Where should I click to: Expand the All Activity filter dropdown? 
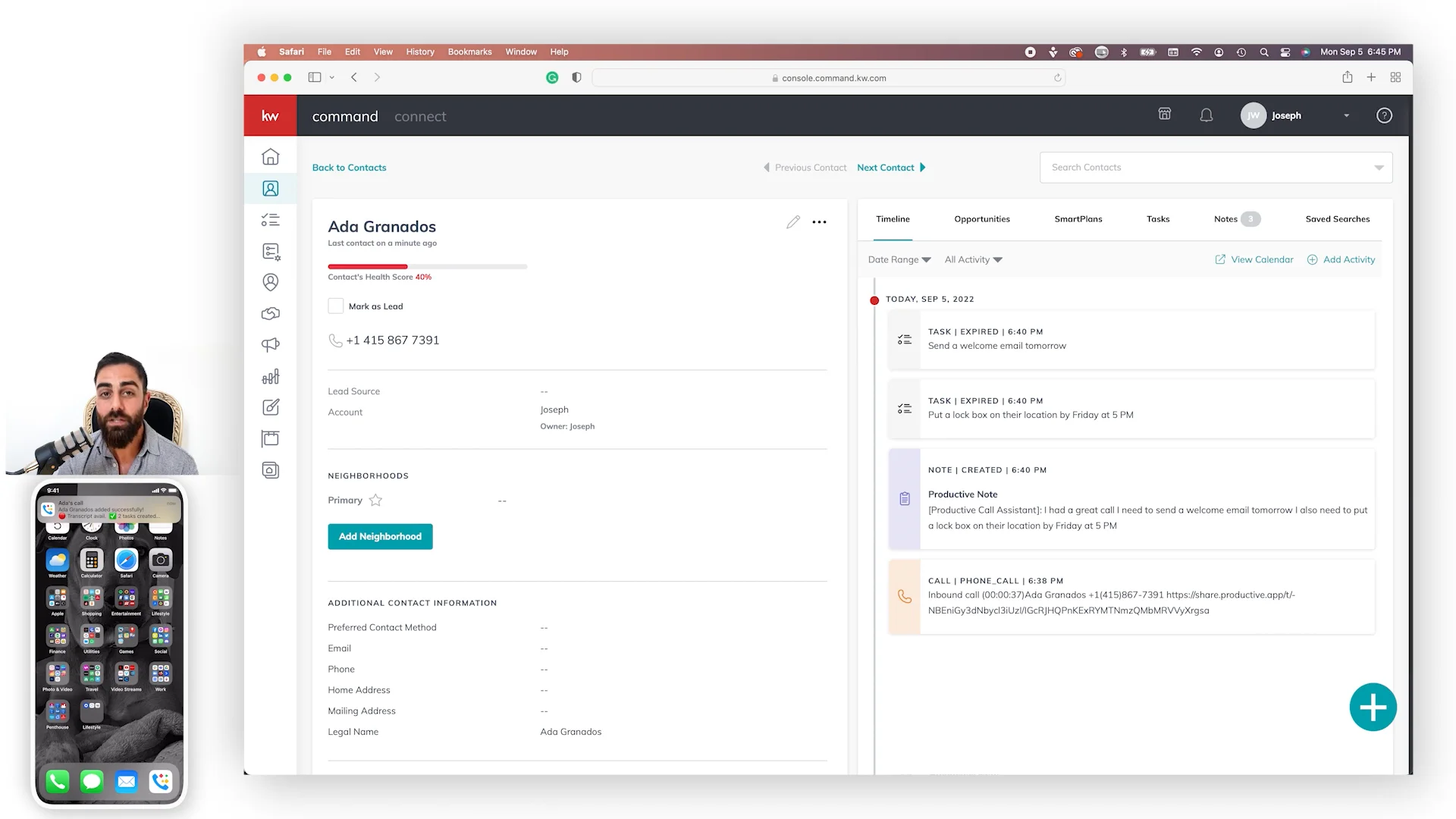(973, 259)
